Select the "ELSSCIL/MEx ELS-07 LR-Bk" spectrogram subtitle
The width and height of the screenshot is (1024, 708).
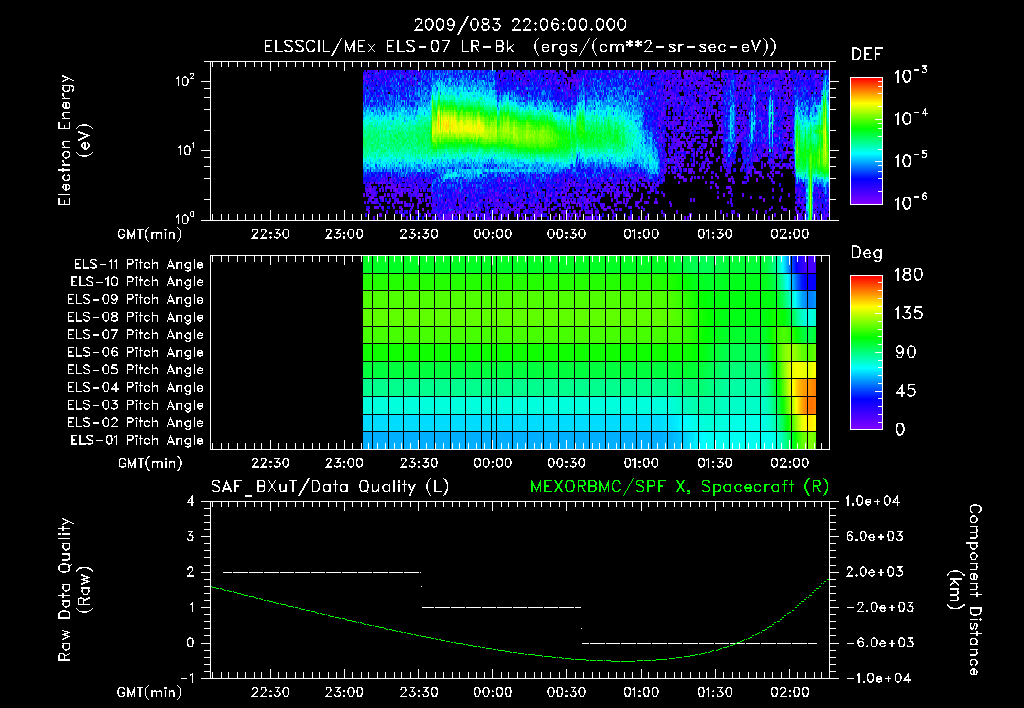[389, 47]
